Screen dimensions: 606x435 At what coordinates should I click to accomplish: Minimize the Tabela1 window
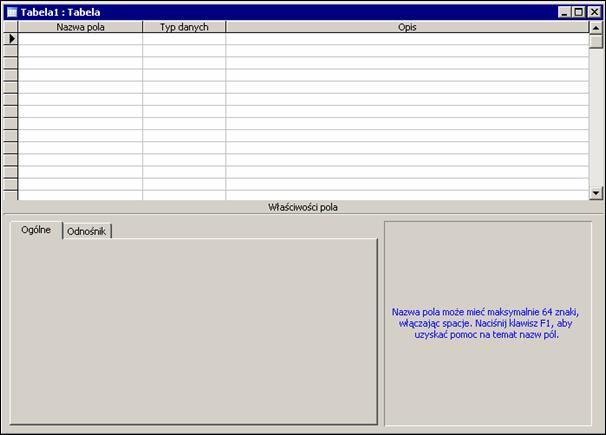pyautogui.click(x=563, y=11)
